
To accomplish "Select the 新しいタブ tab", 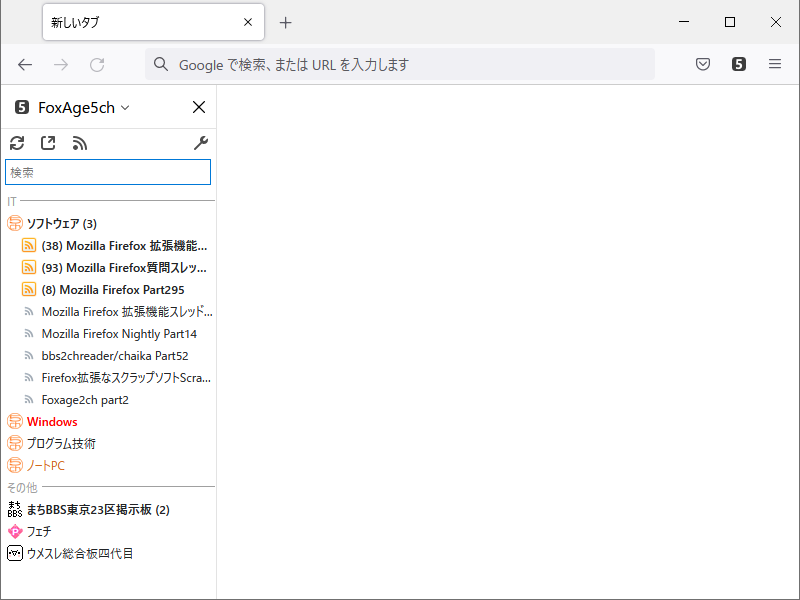I will click(x=153, y=22).
